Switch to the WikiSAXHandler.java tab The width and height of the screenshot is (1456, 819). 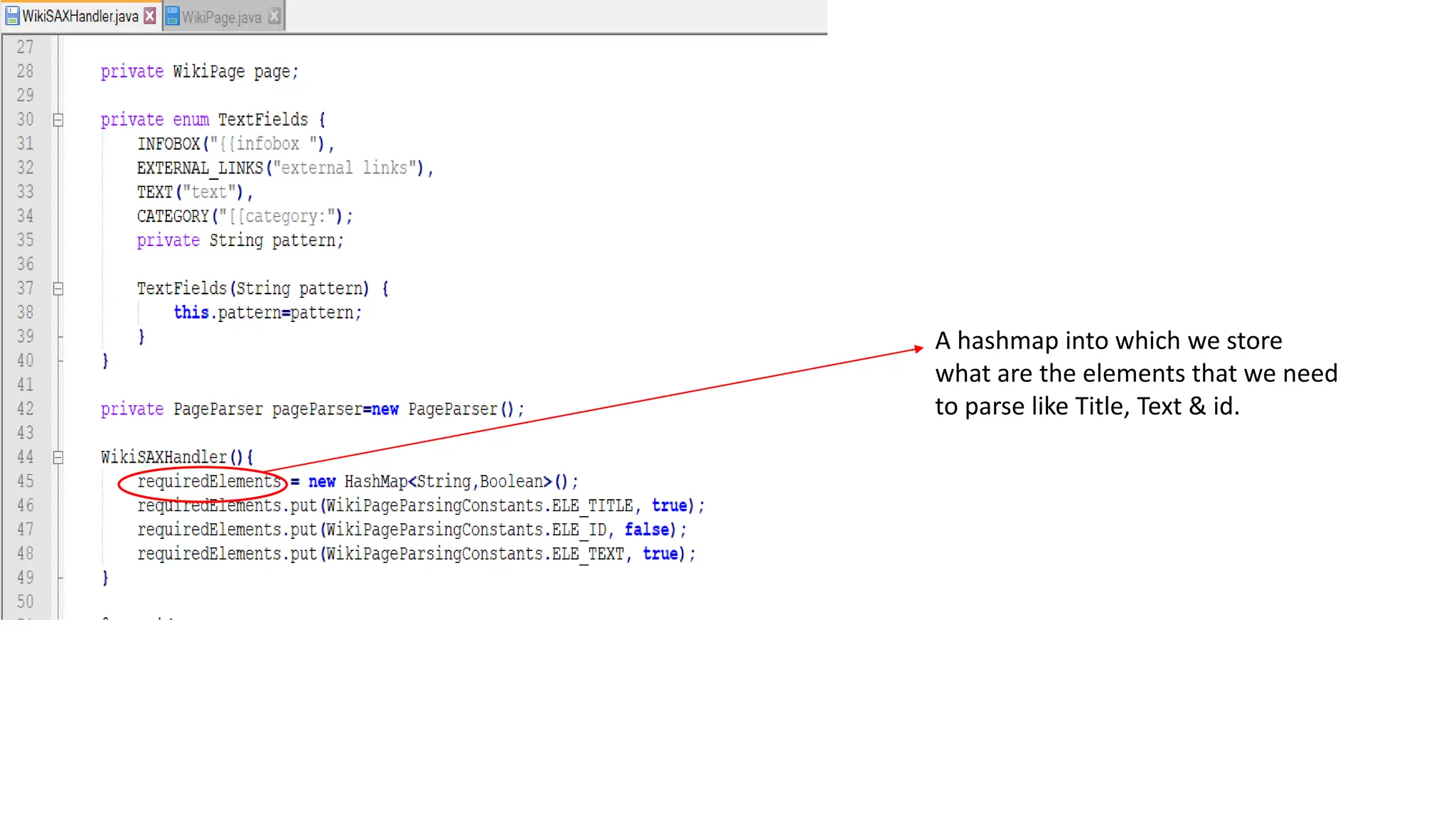point(80,16)
